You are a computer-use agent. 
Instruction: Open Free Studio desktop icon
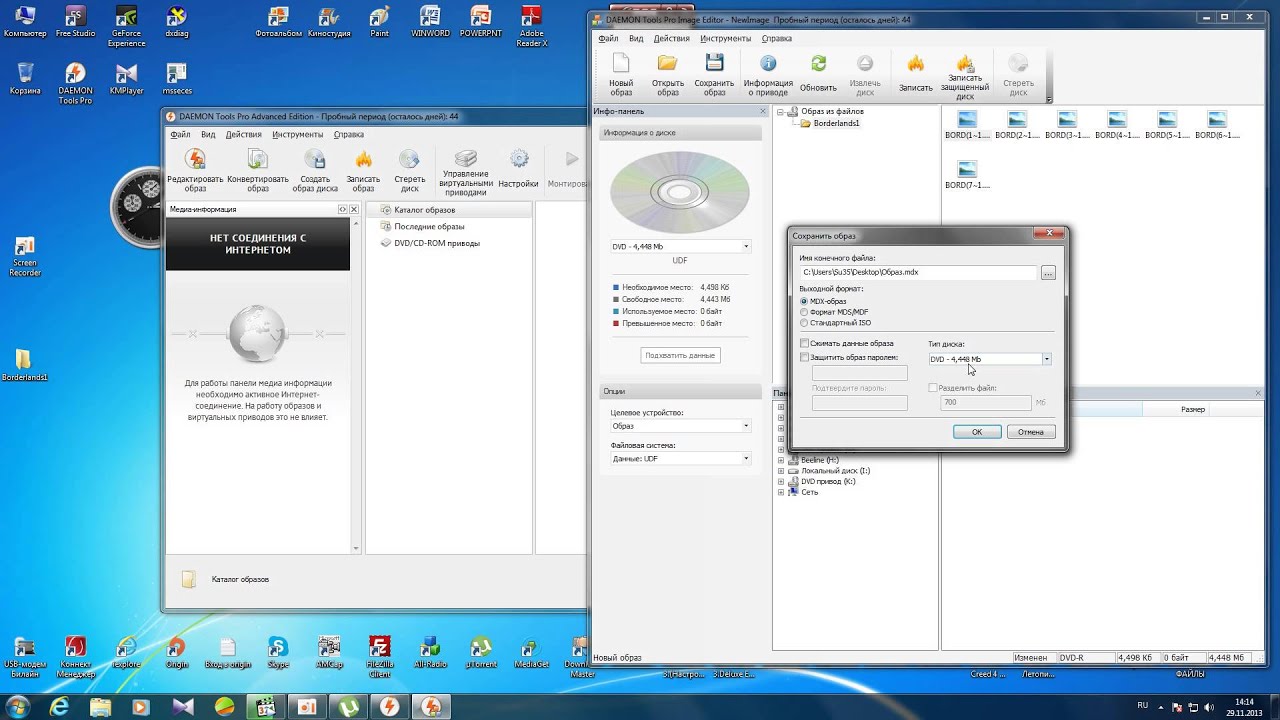point(75,22)
